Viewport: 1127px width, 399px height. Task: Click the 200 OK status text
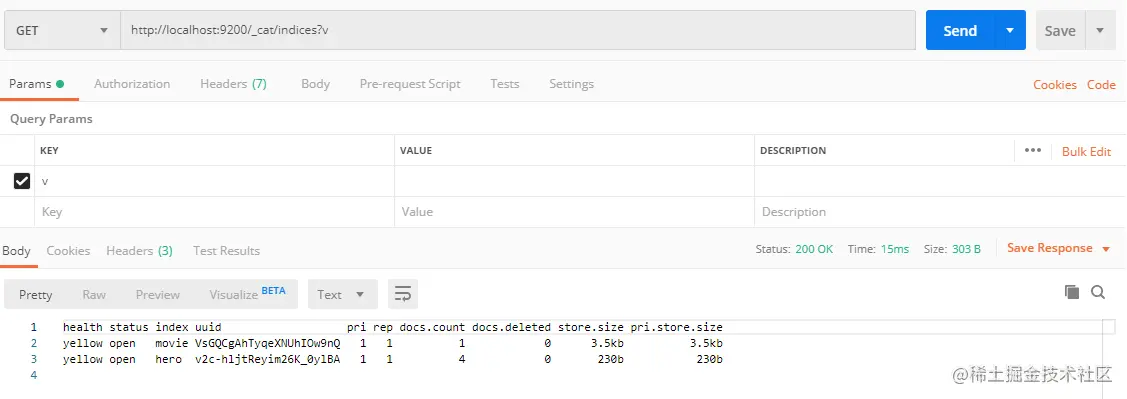coord(814,249)
